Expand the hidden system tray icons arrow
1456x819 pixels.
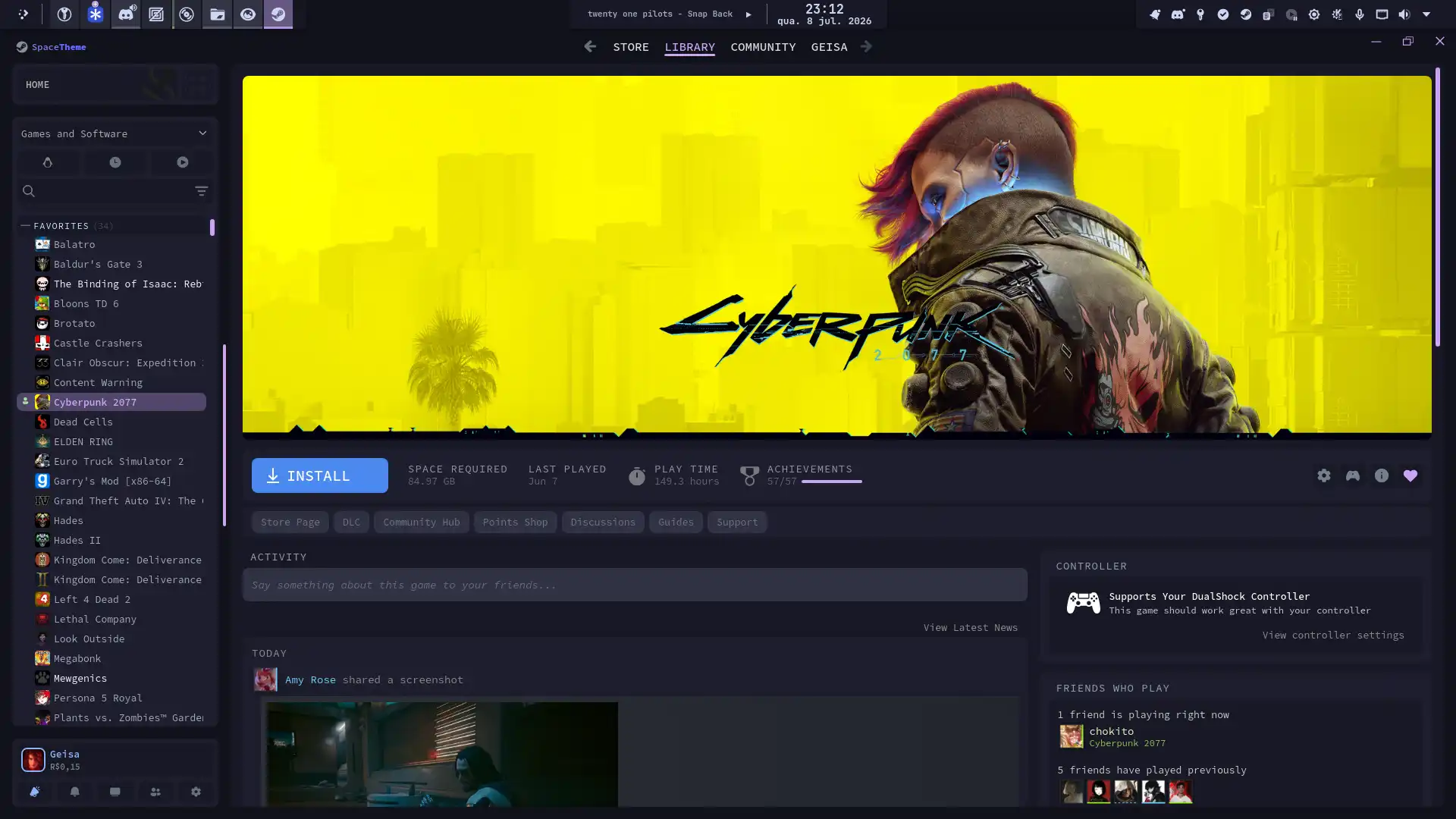click(1426, 14)
